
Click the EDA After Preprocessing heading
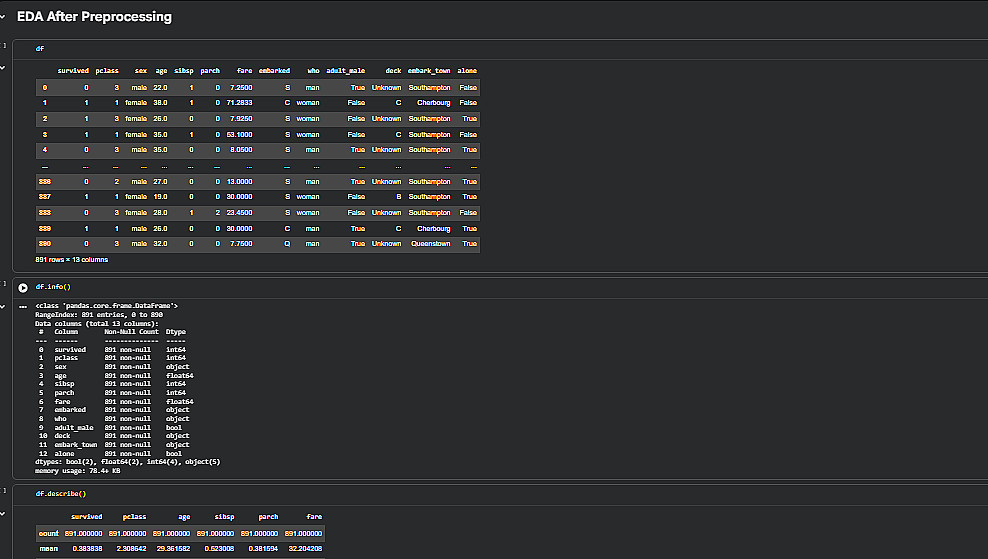click(94, 16)
